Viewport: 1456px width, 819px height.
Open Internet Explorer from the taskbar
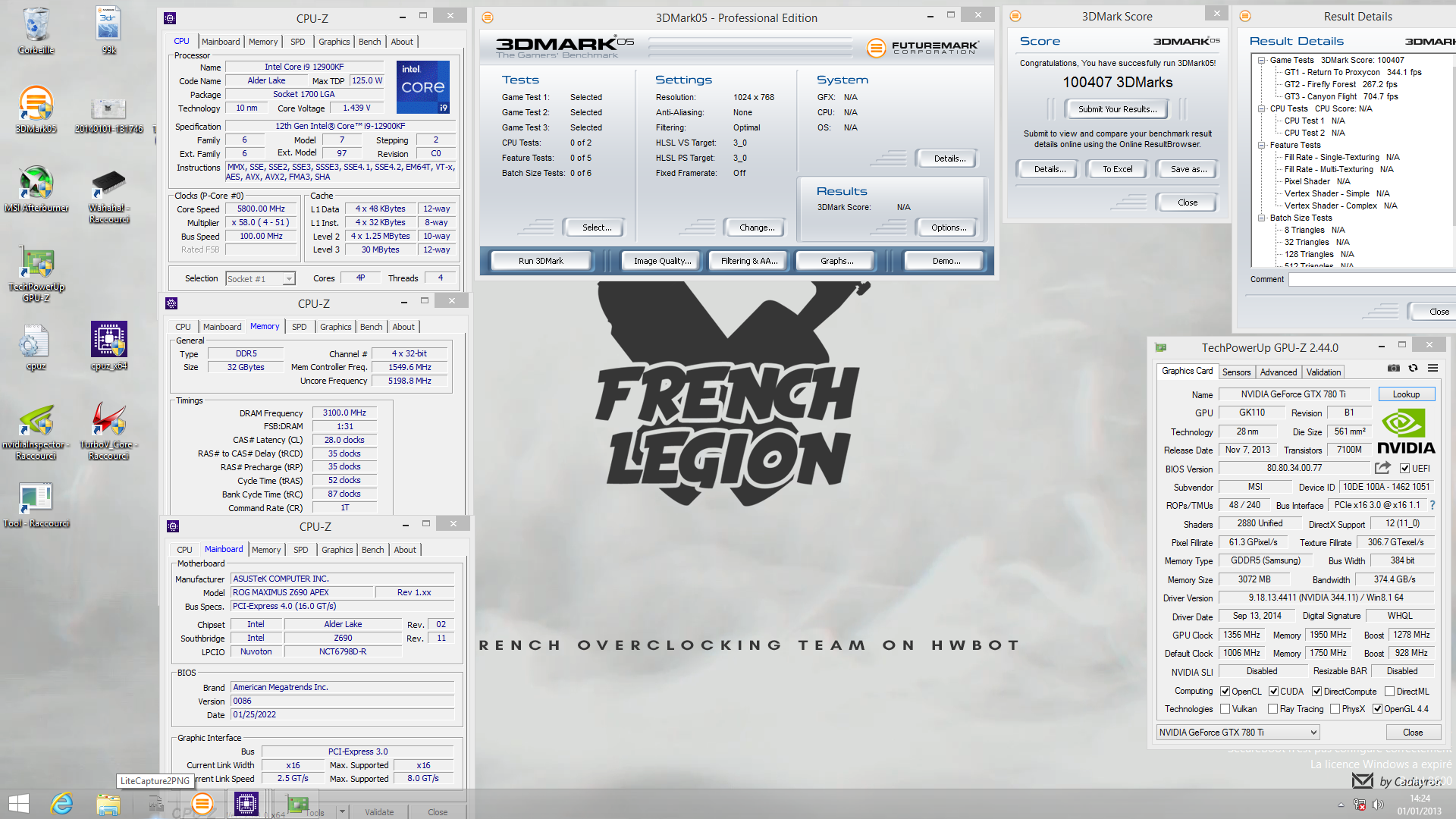(61, 804)
